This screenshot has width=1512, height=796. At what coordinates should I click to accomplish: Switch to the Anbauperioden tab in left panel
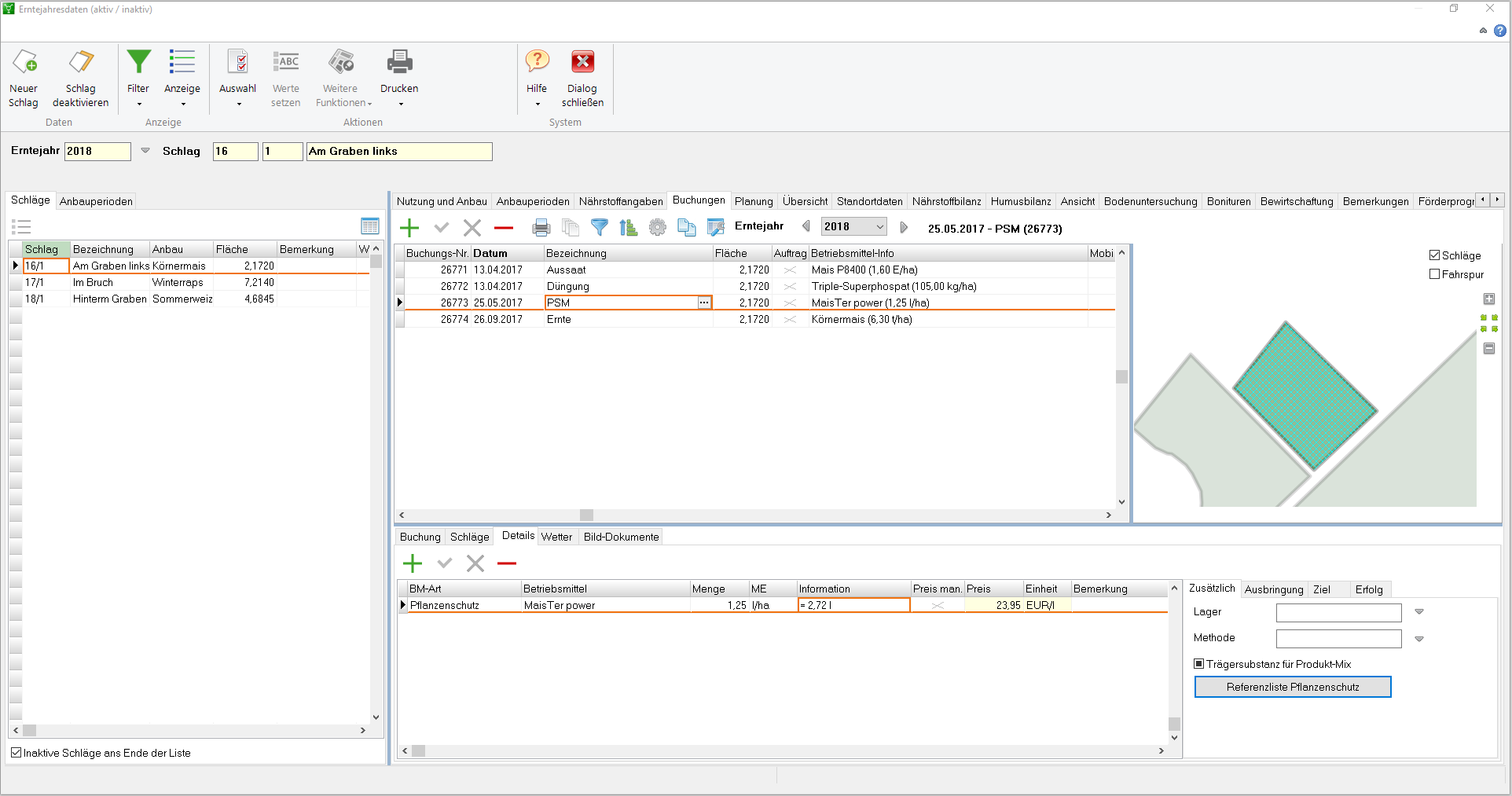[96, 202]
